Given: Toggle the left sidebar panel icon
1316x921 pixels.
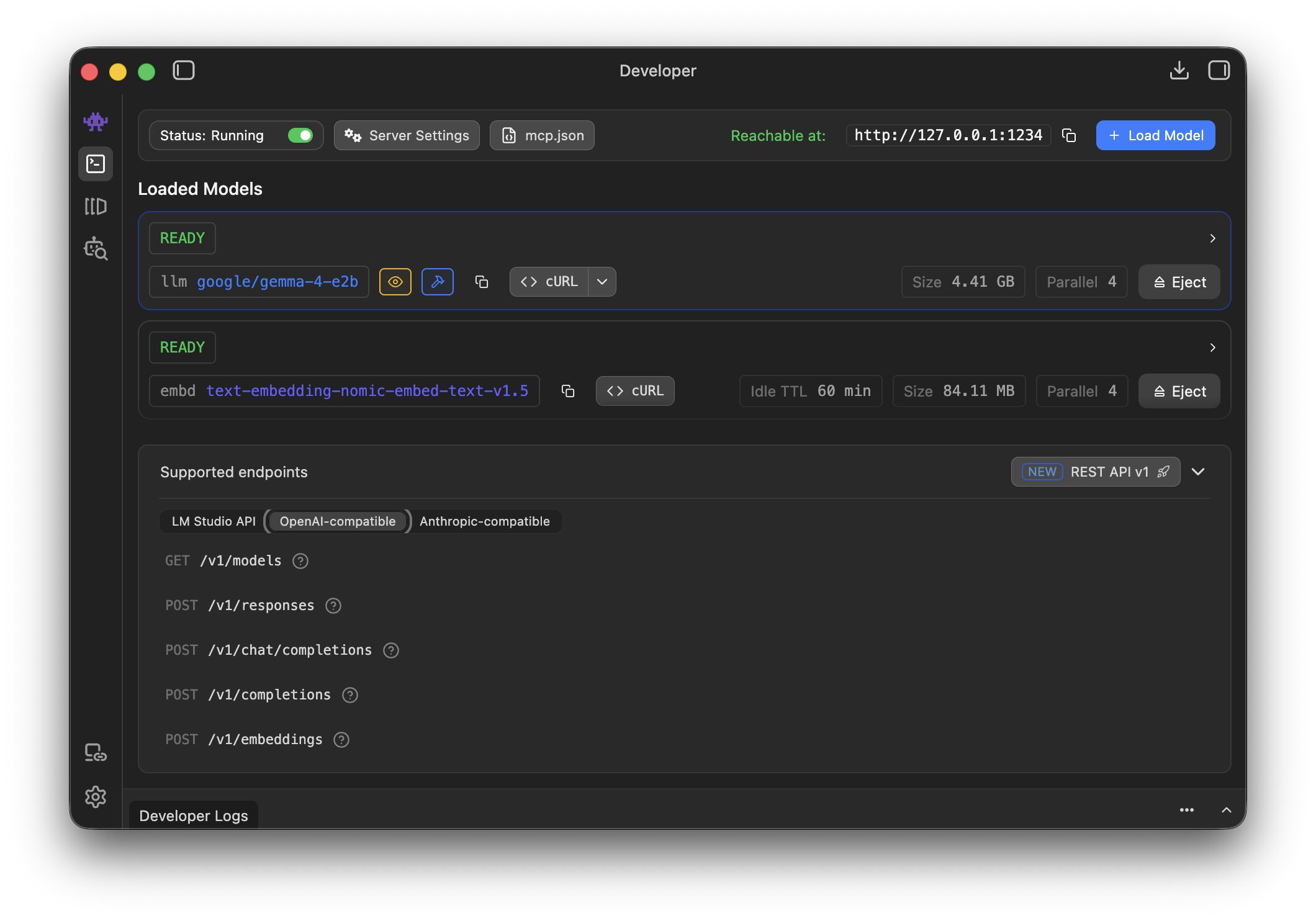Looking at the screenshot, I should click(x=184, y=70).
